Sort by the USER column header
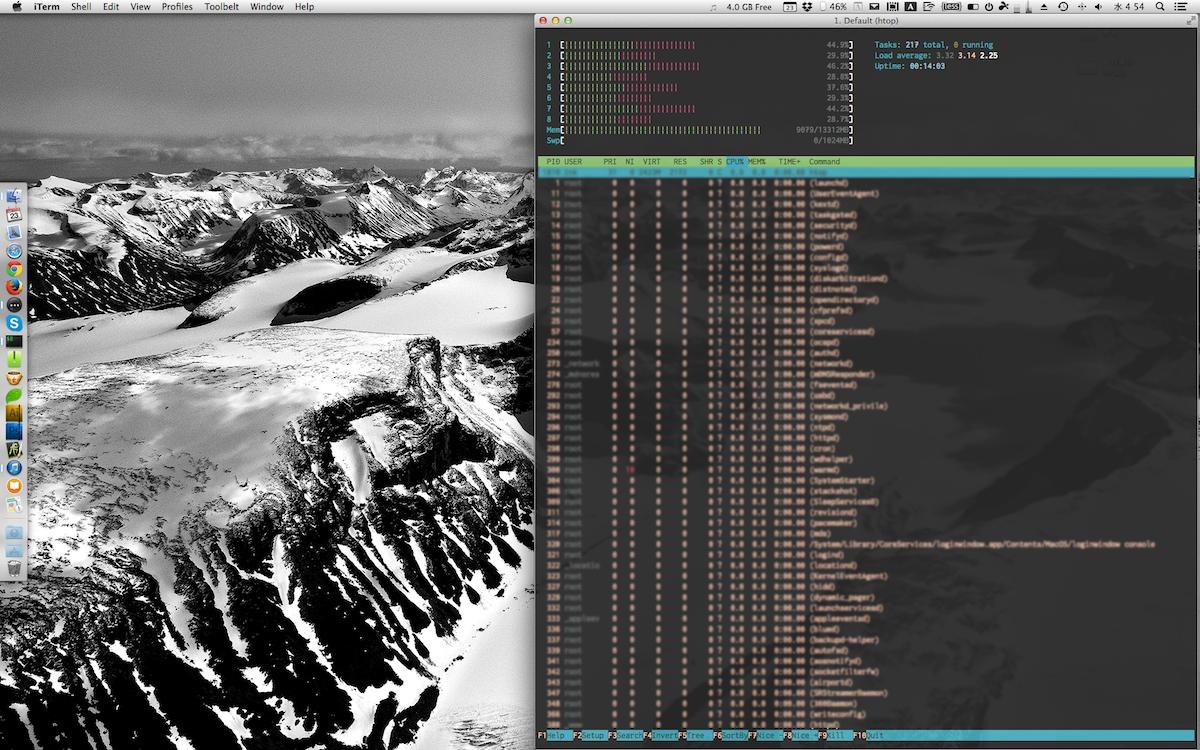The height and width of the screenshot is (750, 1200). pyautogui.click(x=573, y=161)
